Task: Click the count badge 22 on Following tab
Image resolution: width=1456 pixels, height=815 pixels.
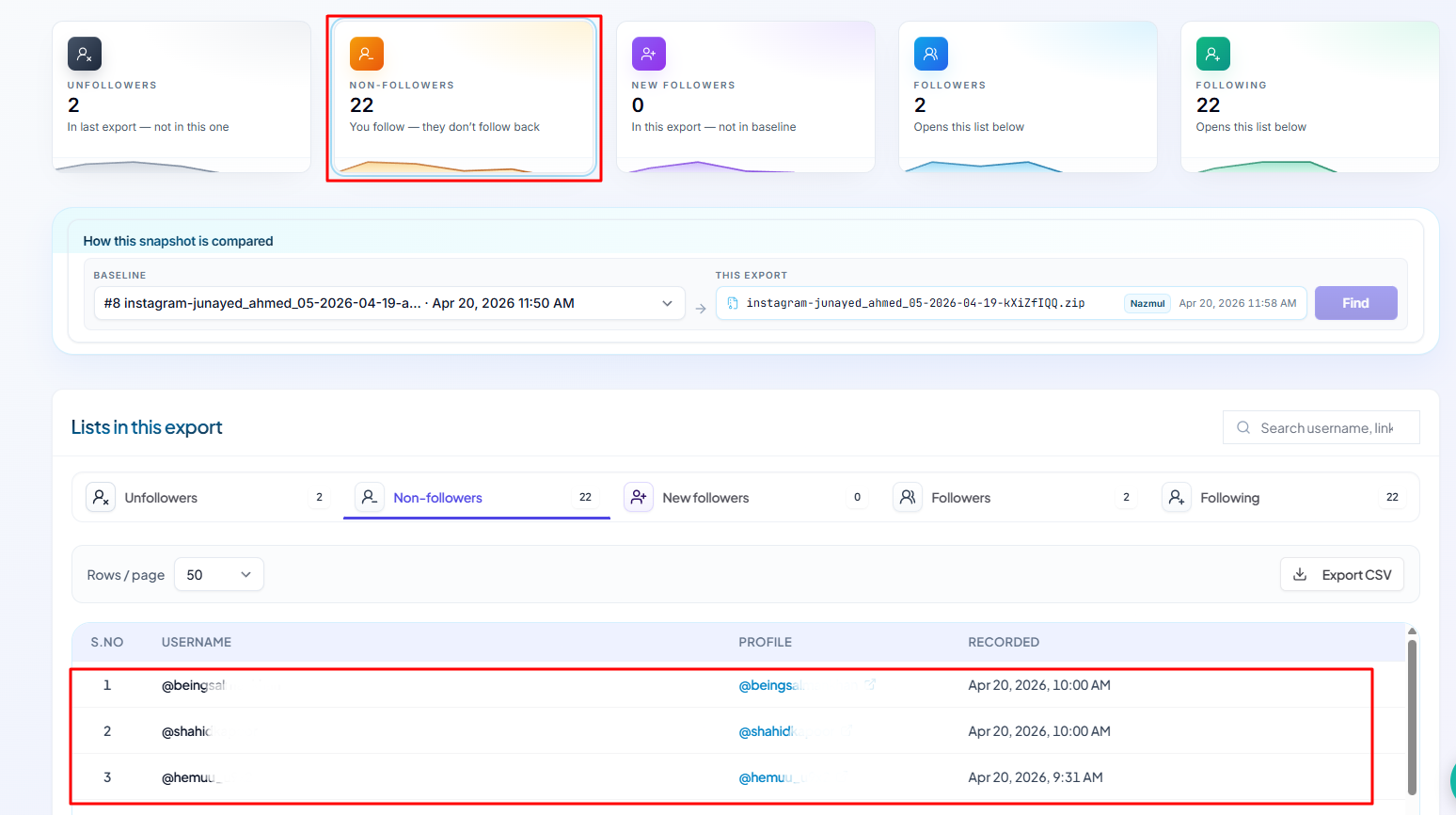Action: (1392, 497)
